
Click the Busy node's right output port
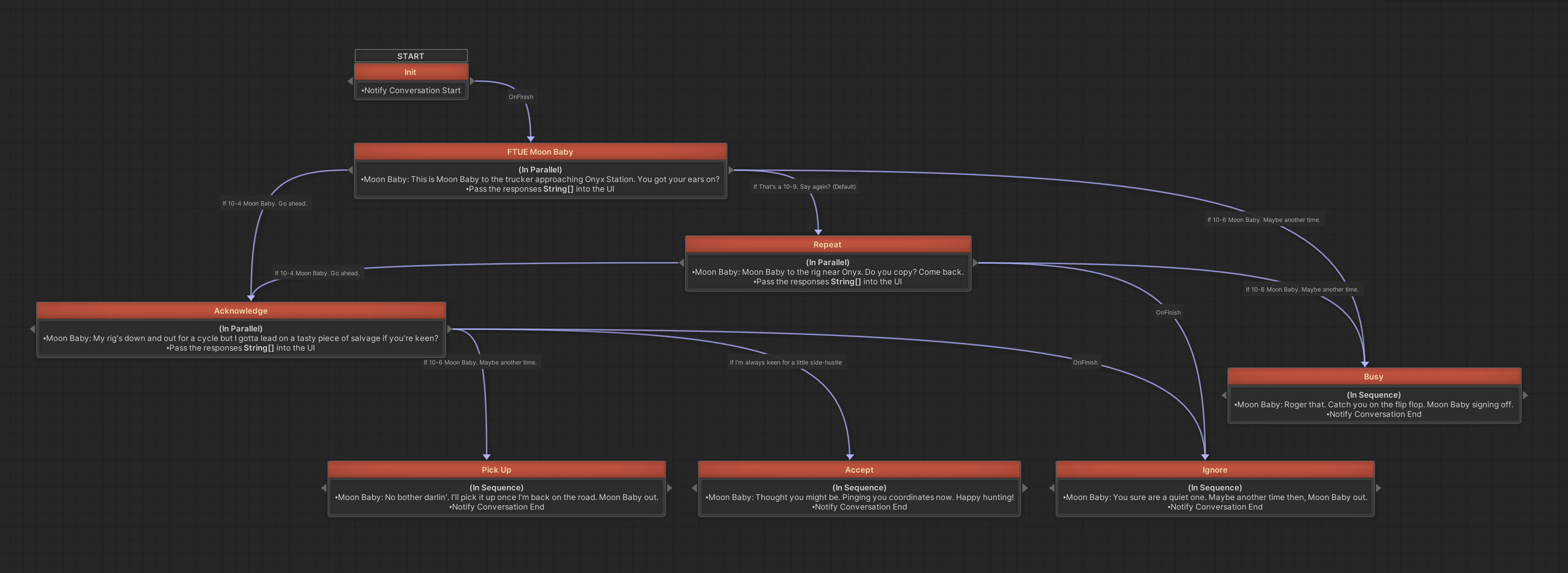pyautogui.click(x=1525, y=395)
